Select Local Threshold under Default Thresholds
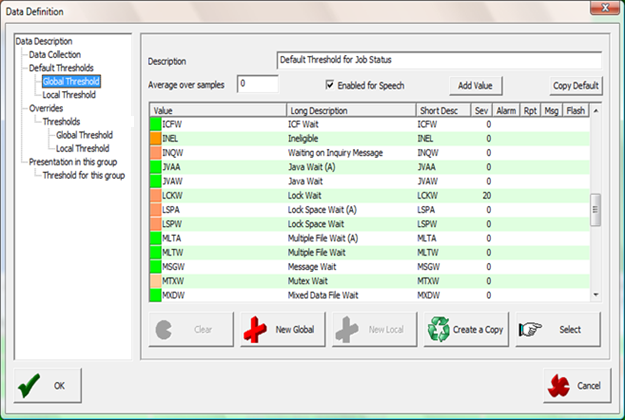The image size is (625, 420). 68,94
